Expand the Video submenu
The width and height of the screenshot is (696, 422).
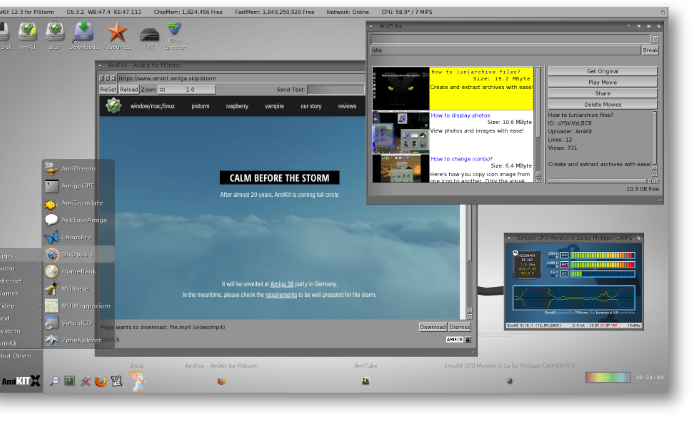click(21, 306)
